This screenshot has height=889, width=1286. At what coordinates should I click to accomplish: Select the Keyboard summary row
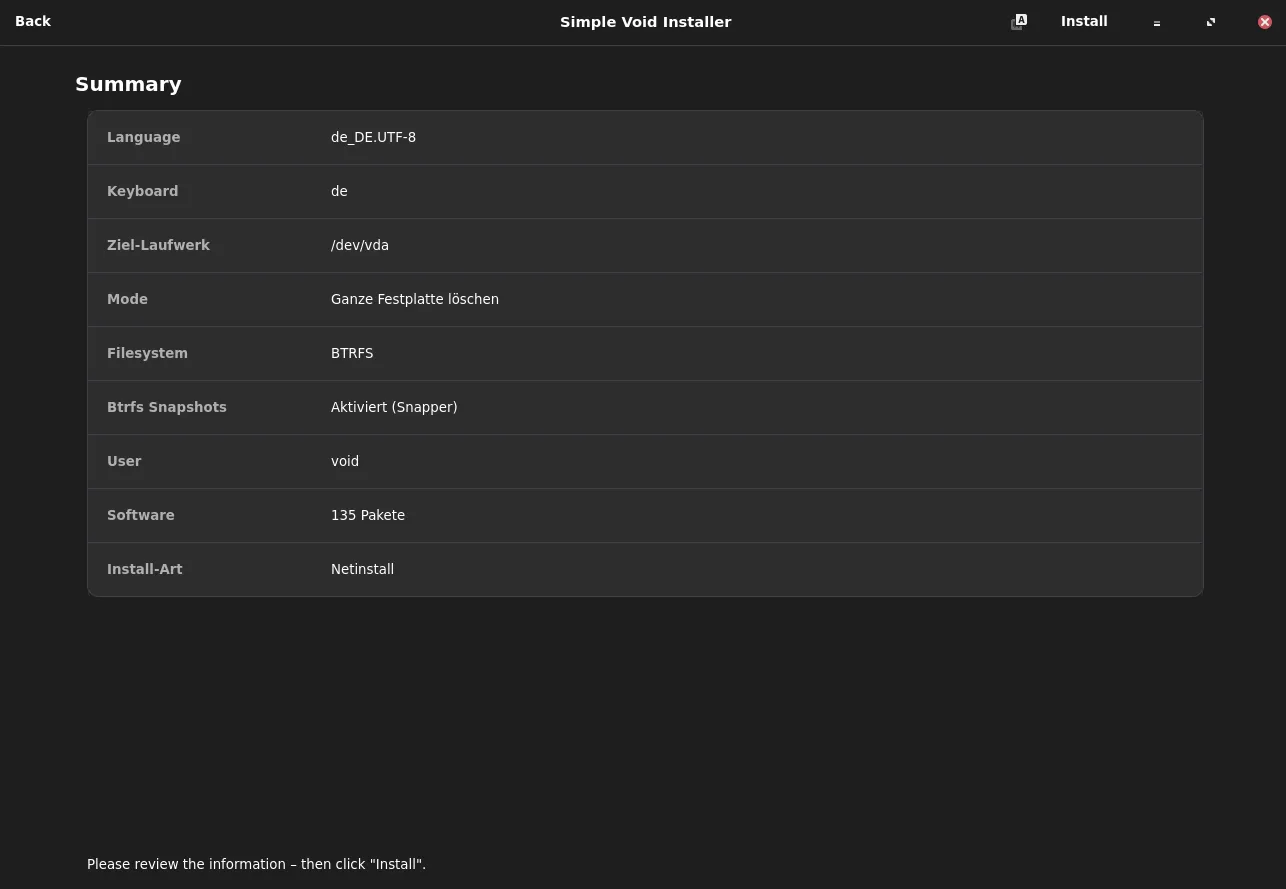click(x=645, y=191)
